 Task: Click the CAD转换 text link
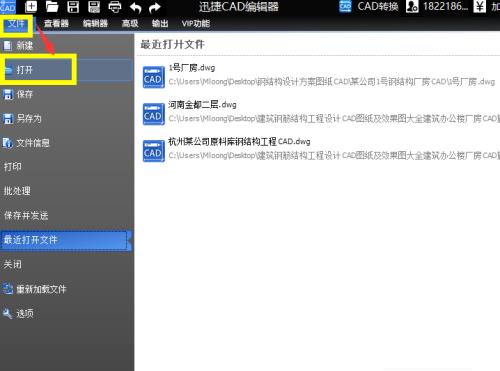click(x=378, y=6)
